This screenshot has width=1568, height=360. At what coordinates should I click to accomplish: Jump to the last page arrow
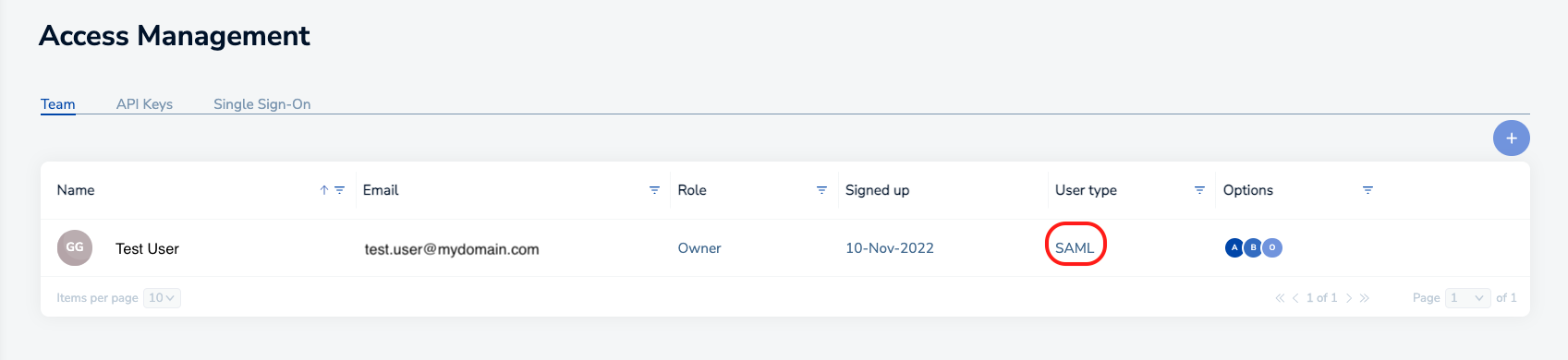point(1365,297)
